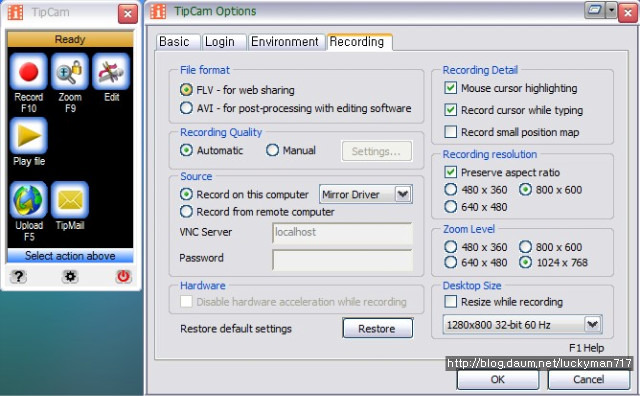Click the Ready status bar in TipCam
Screen dimensions: 640x396
(70, 39)
